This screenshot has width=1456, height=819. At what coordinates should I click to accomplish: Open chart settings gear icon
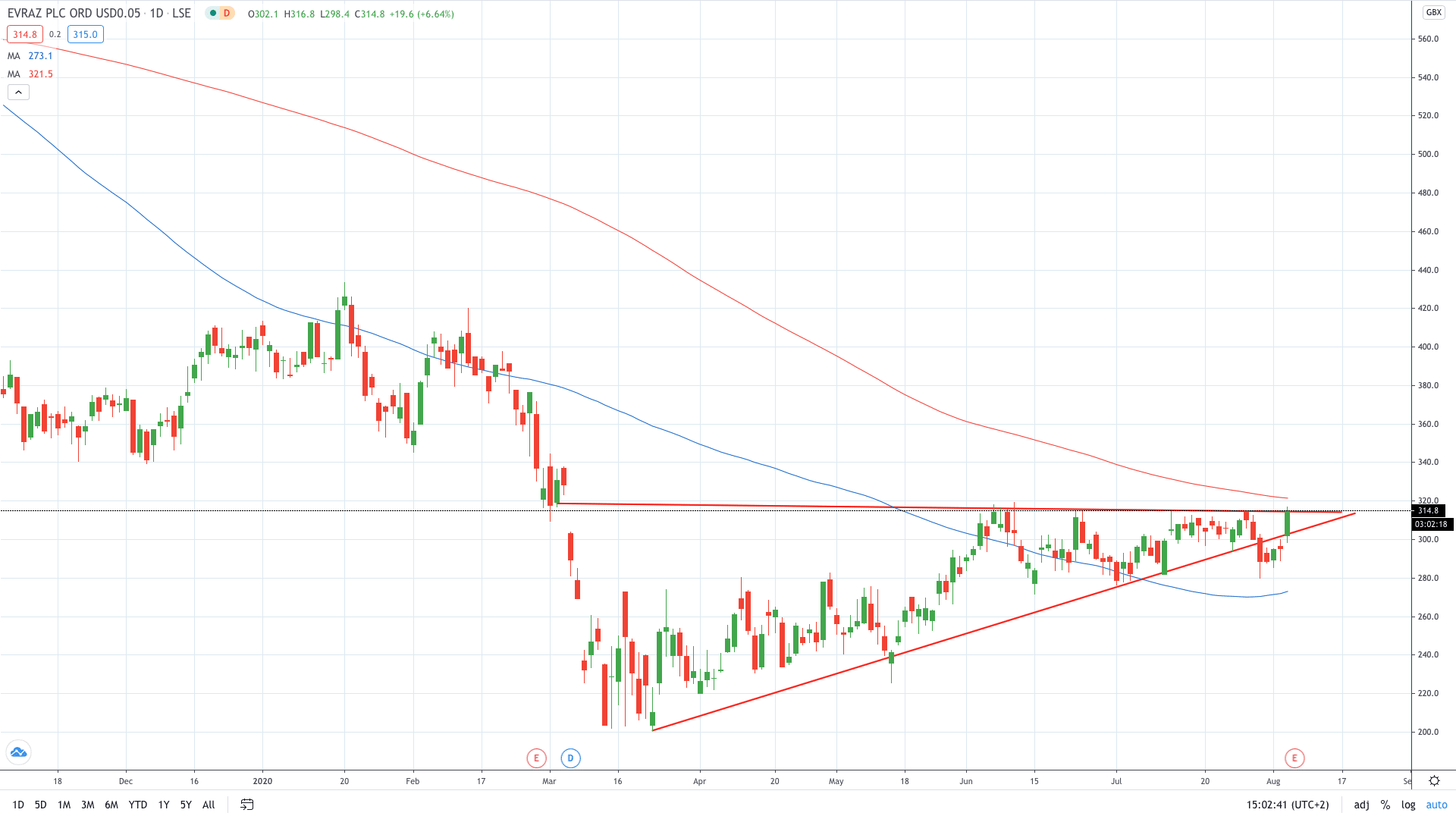pyautogui.click(x=1434, y=780)
